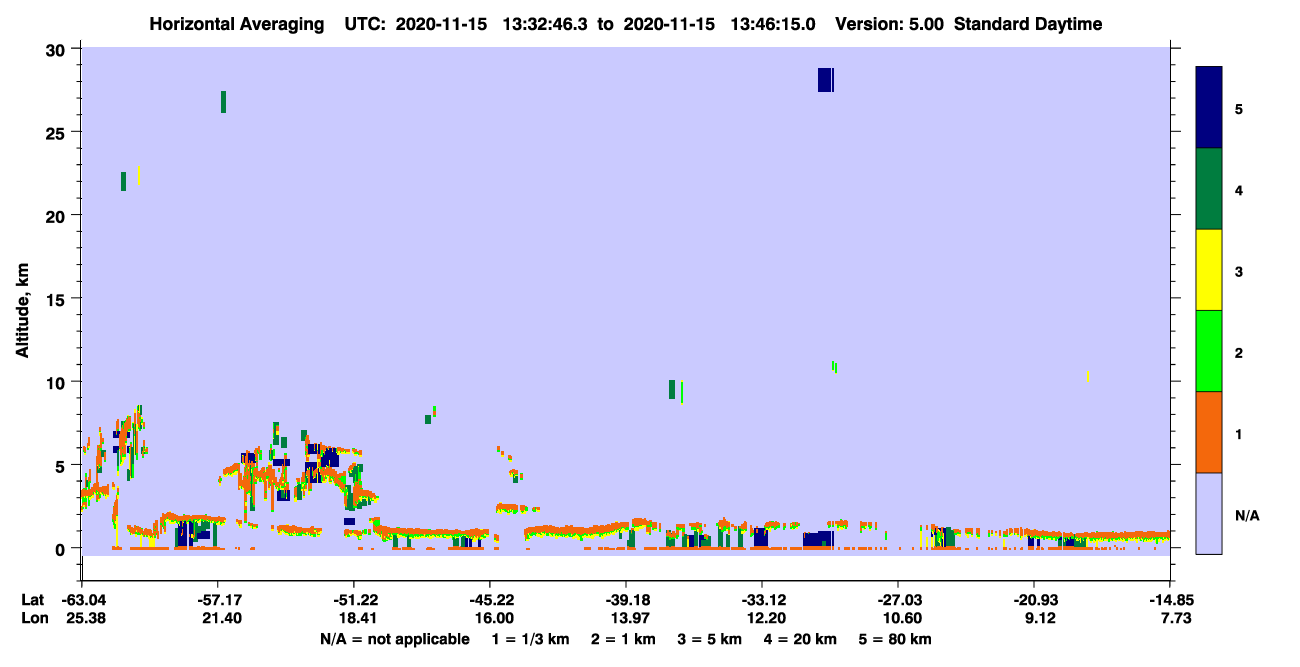
Task: Click the colorbar label '4'
Action: click(x=1239, y=189)
